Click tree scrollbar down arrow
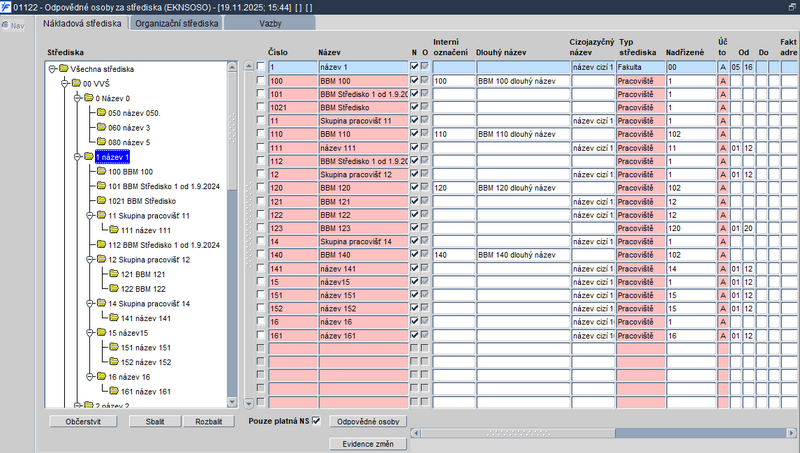This screenshot has width=800, height=453. 232,402
